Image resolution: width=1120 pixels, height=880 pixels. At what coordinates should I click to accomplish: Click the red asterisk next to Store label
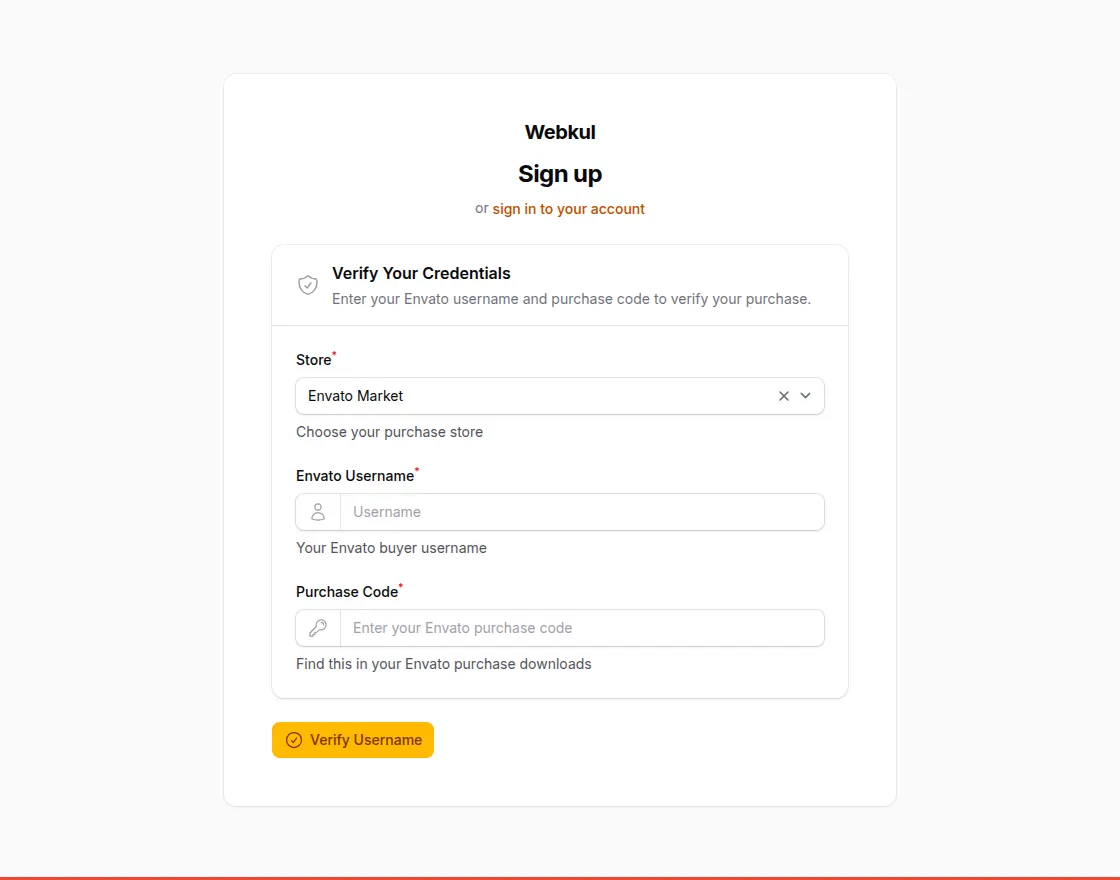click(x=333, y=353)
